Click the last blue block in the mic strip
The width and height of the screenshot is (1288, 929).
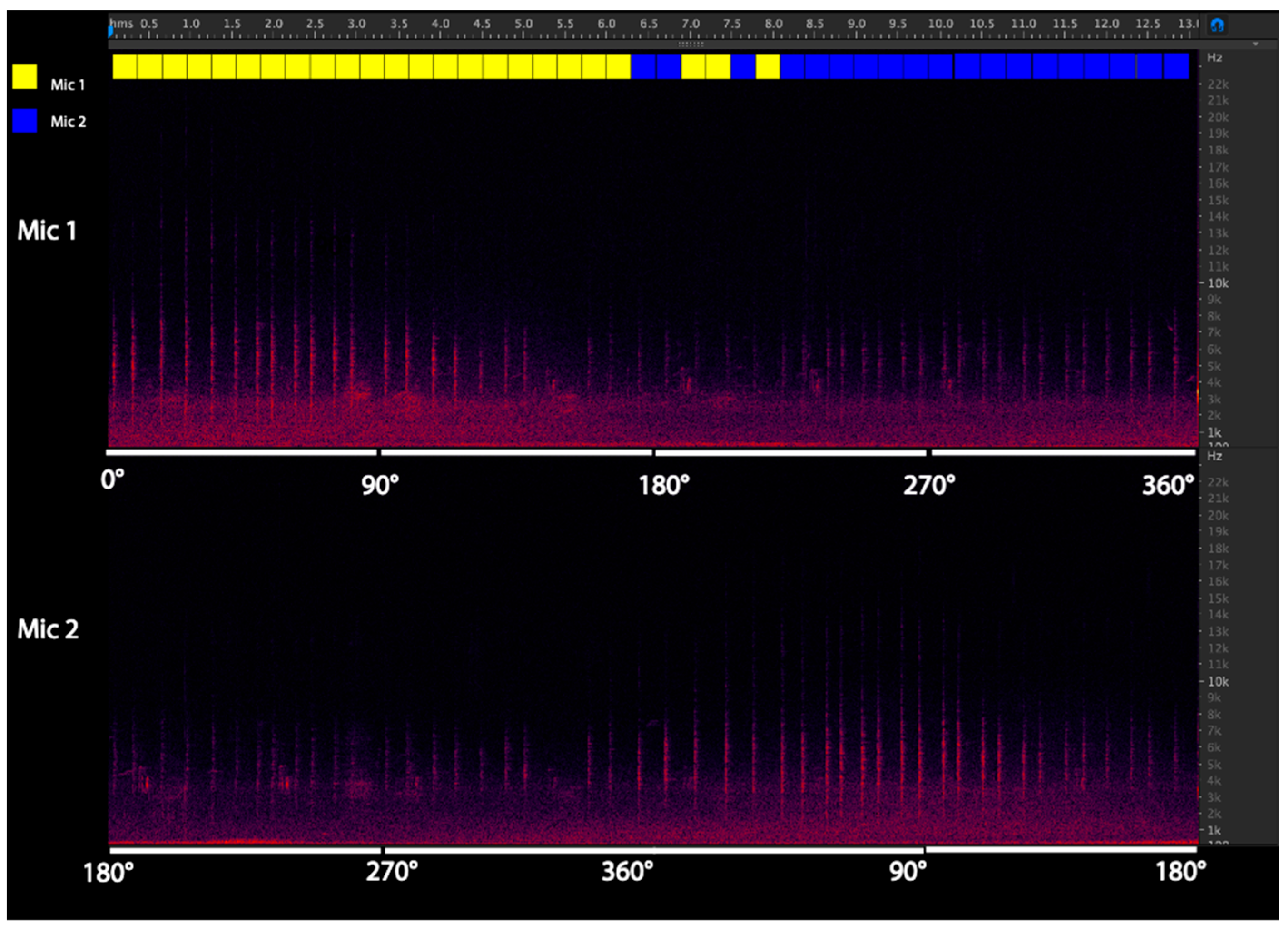1176,66
